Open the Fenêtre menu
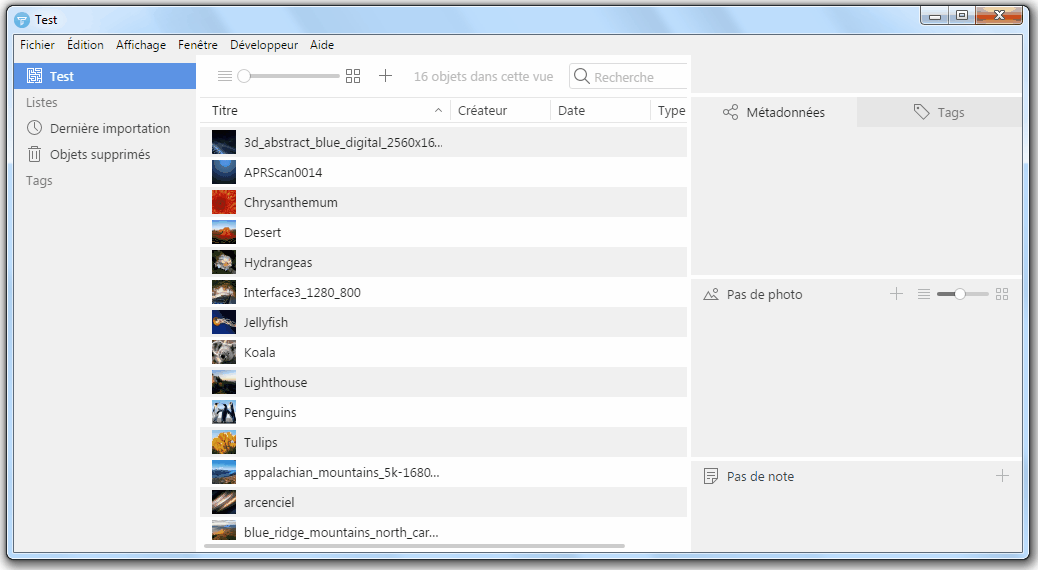This screenshot has width=1038, height=570. click(198, 45)
